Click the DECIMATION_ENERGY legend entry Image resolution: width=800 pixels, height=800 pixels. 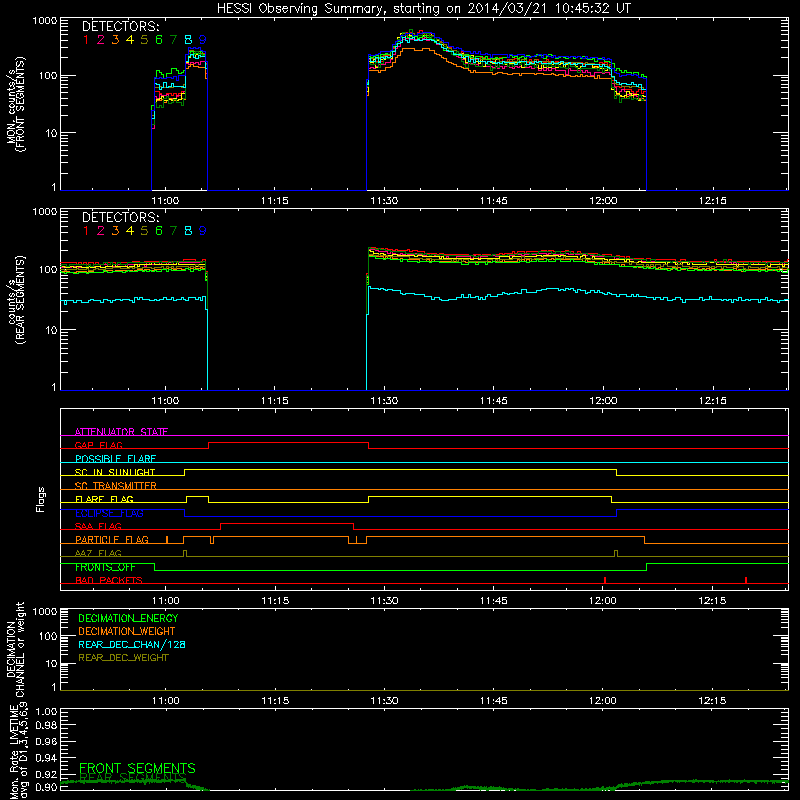coord(128,618)
